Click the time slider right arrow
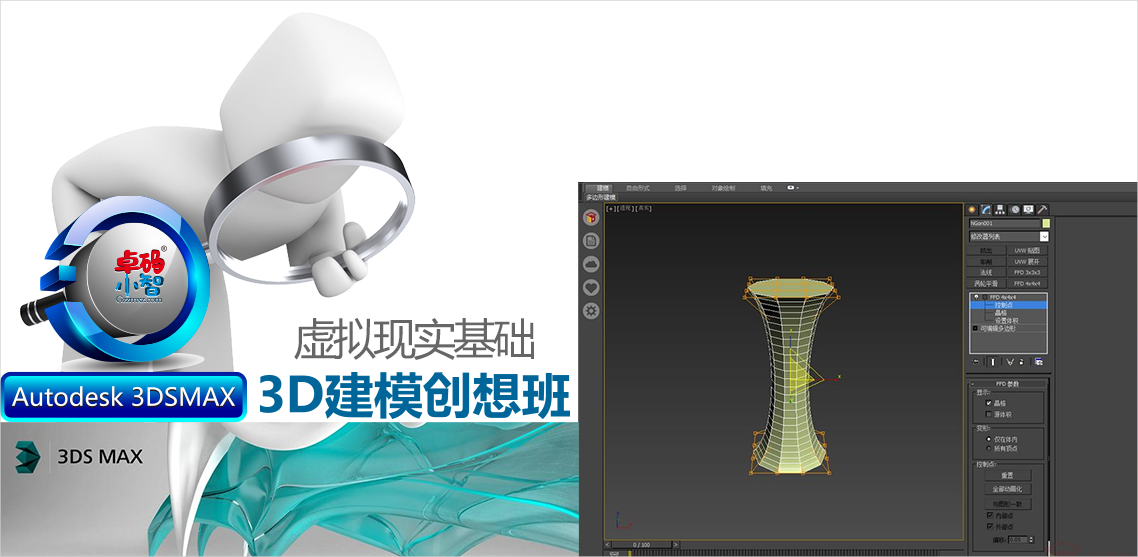The height and width of the screenshot is (557, 1138). pos(676,545)
